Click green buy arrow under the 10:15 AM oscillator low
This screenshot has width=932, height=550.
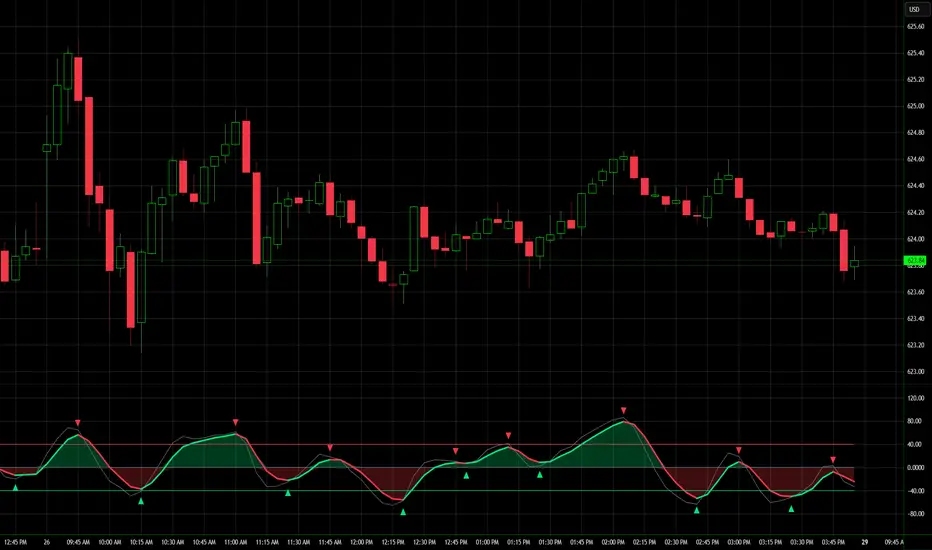click(141, 501)
